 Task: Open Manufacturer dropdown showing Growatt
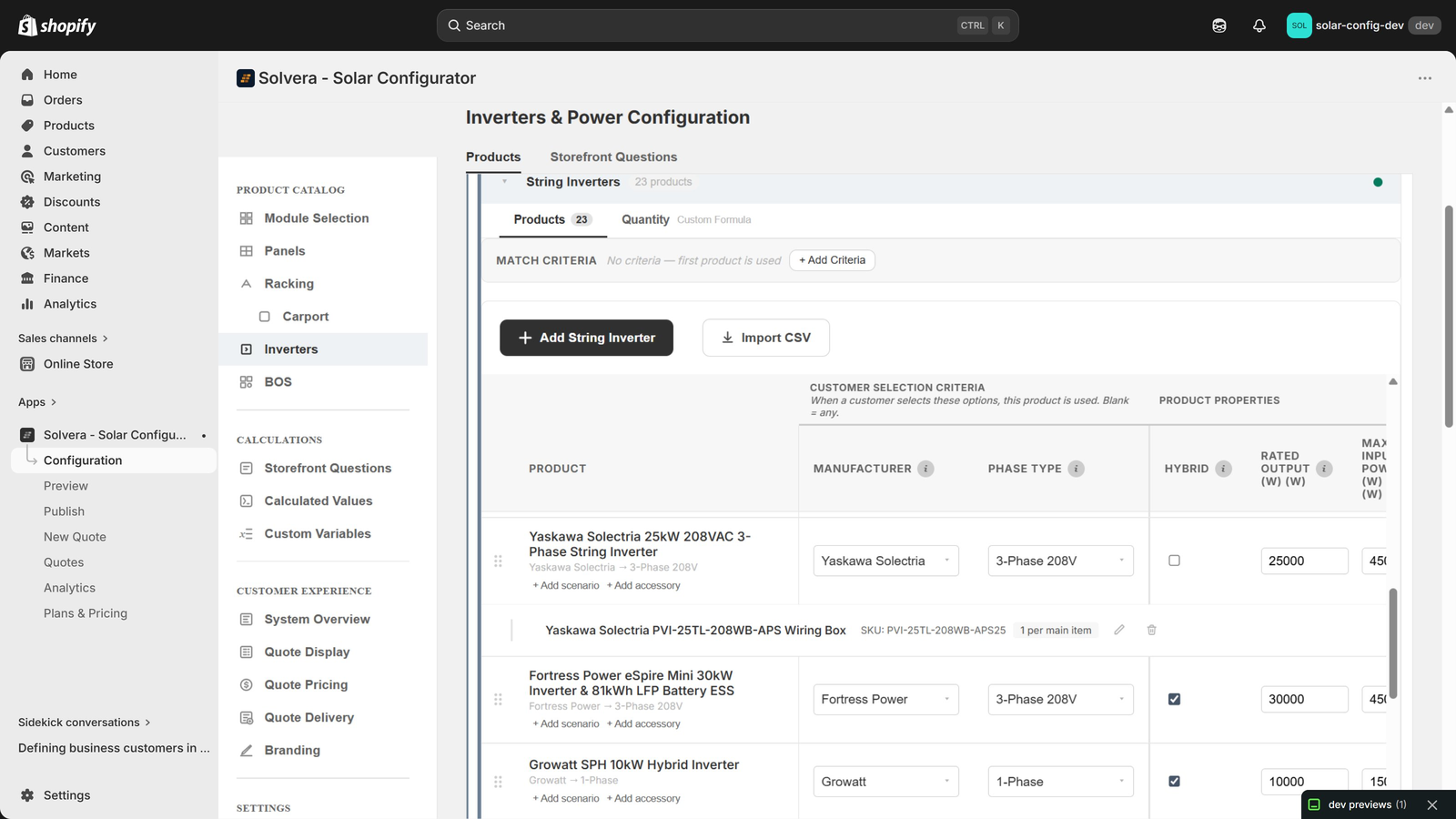(885, 782)
